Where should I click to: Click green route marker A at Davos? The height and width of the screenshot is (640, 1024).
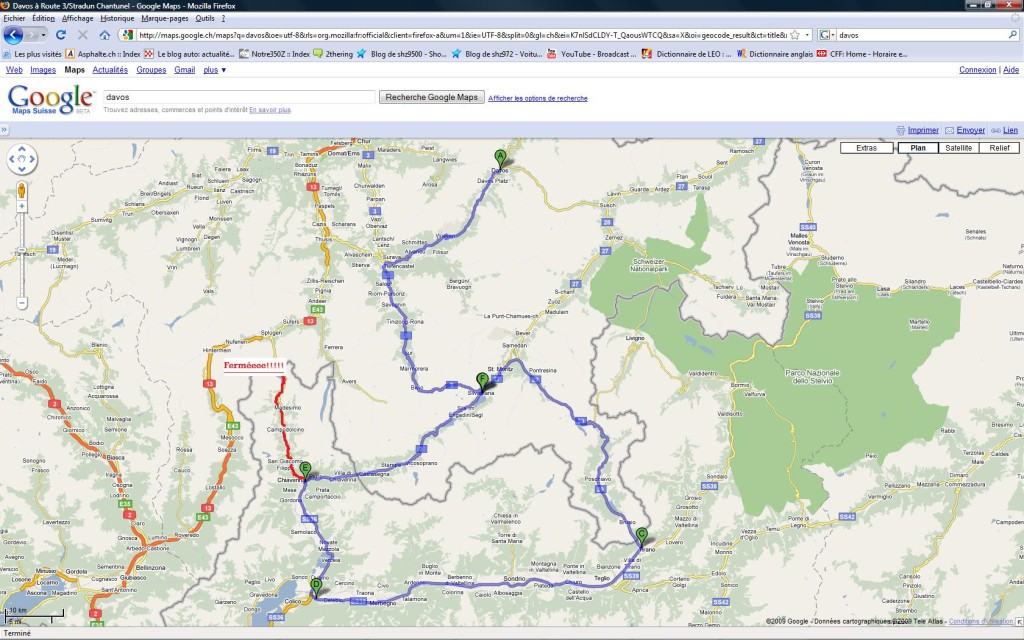[500, 156]
